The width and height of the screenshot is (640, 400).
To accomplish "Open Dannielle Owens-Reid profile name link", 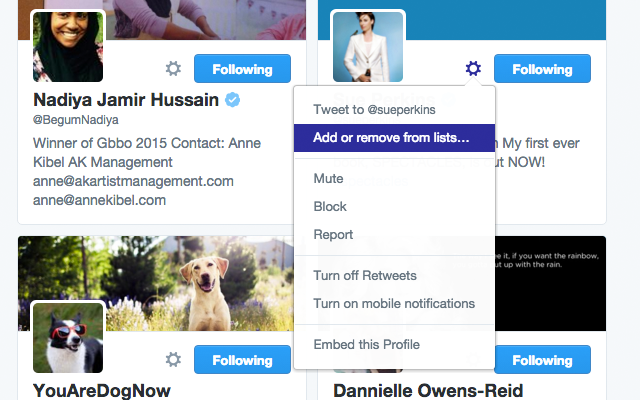I will tap(428, 391).
